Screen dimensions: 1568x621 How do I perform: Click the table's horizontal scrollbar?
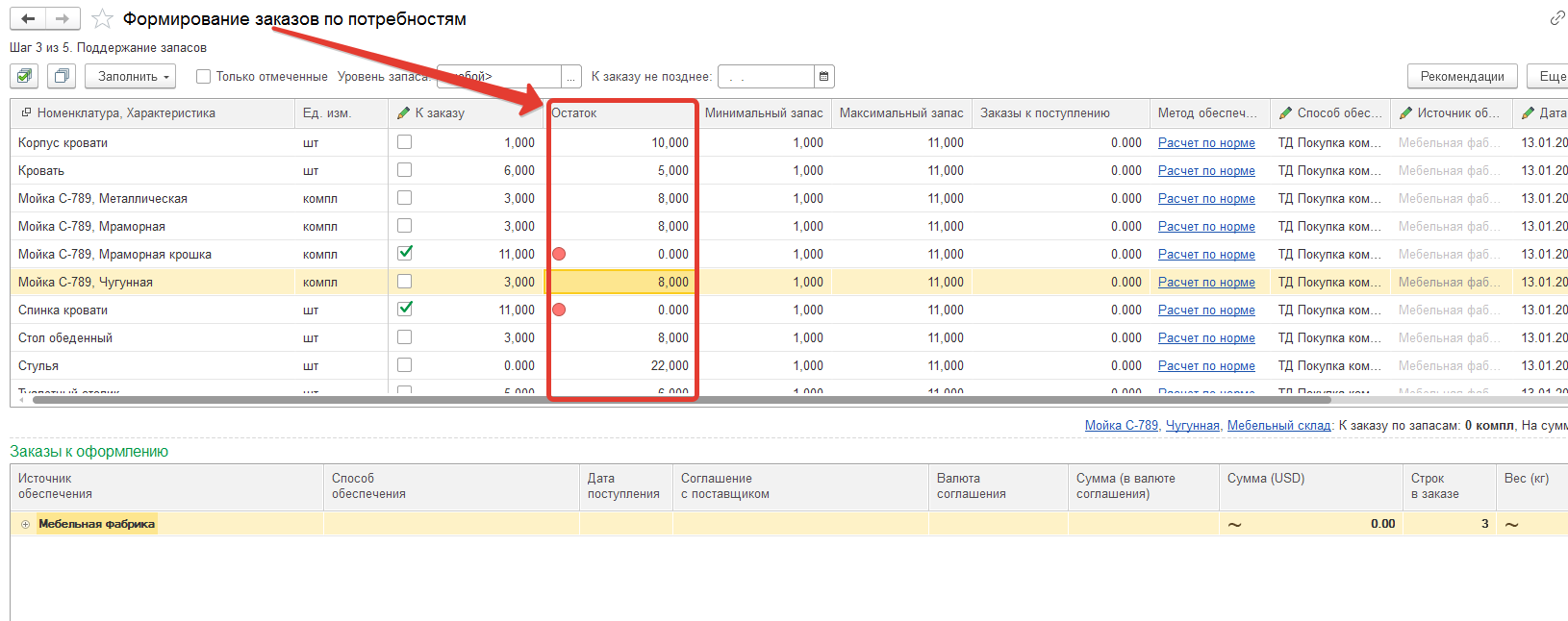tap(673, 400)
